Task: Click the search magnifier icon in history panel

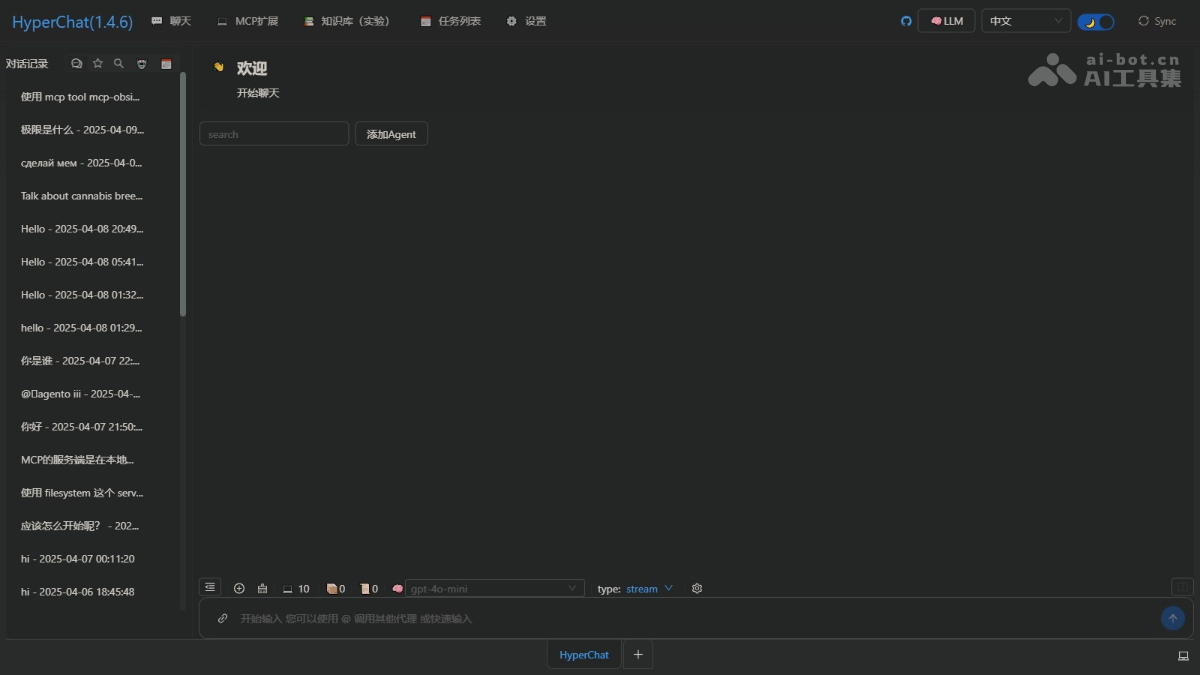Action: tap(119, 64)
